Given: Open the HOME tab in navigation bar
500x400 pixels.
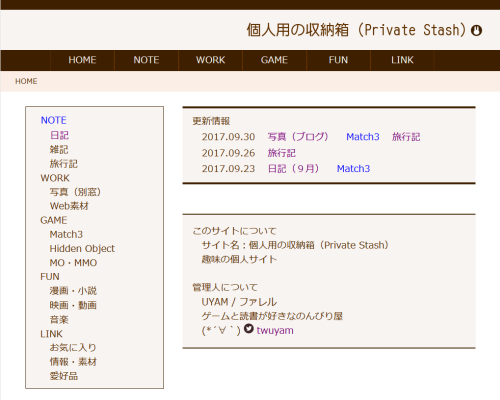Looking at the screenshot, I should pyautogui.click(x=82, y=60).
